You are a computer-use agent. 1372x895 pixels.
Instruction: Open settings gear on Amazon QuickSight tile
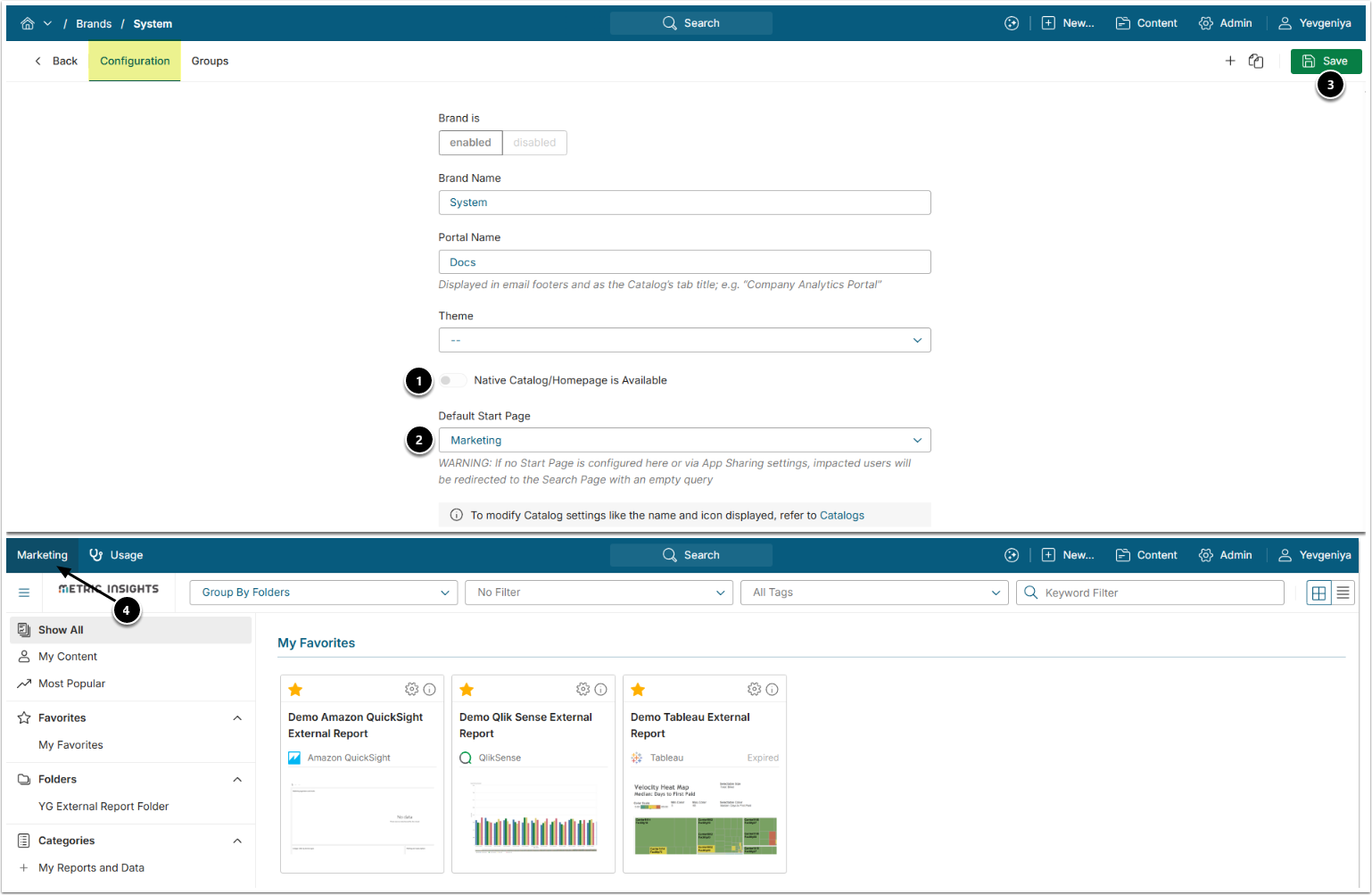pyautogui.click(x=411, y=690)
